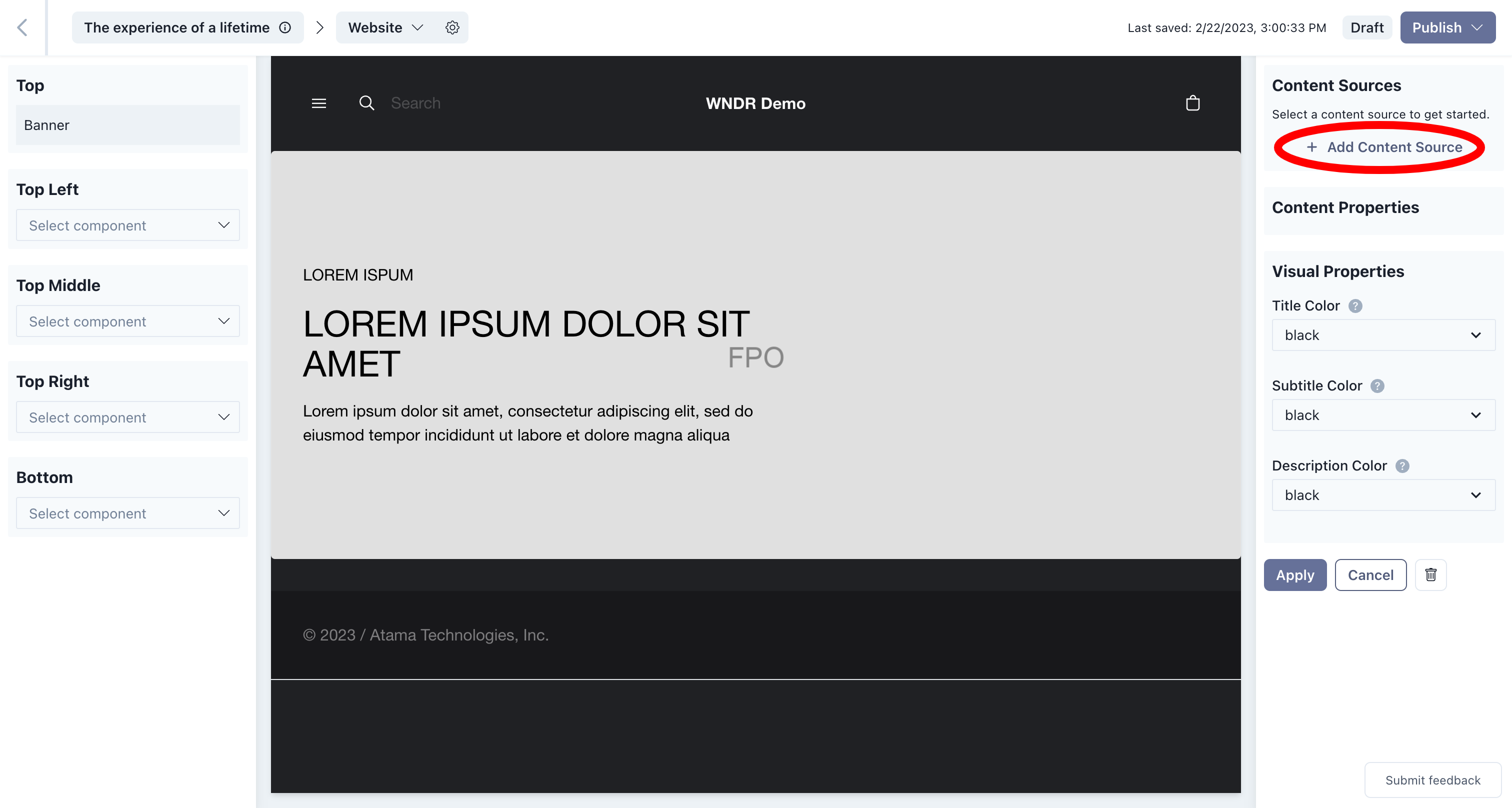This screenshot has height=808, width=1512.
Task: Click Apply to save visual properties
Action: [1295, 575]
